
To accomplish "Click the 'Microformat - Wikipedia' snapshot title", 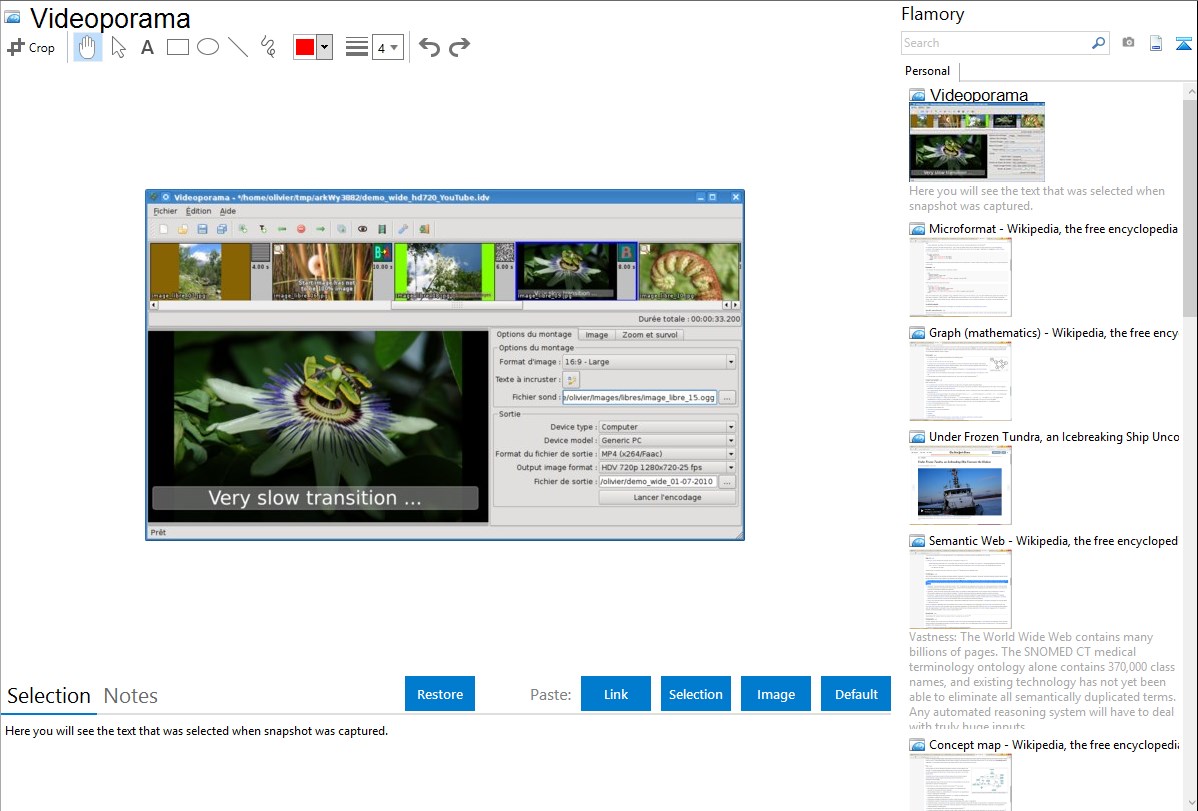I will coord(1053,229).
